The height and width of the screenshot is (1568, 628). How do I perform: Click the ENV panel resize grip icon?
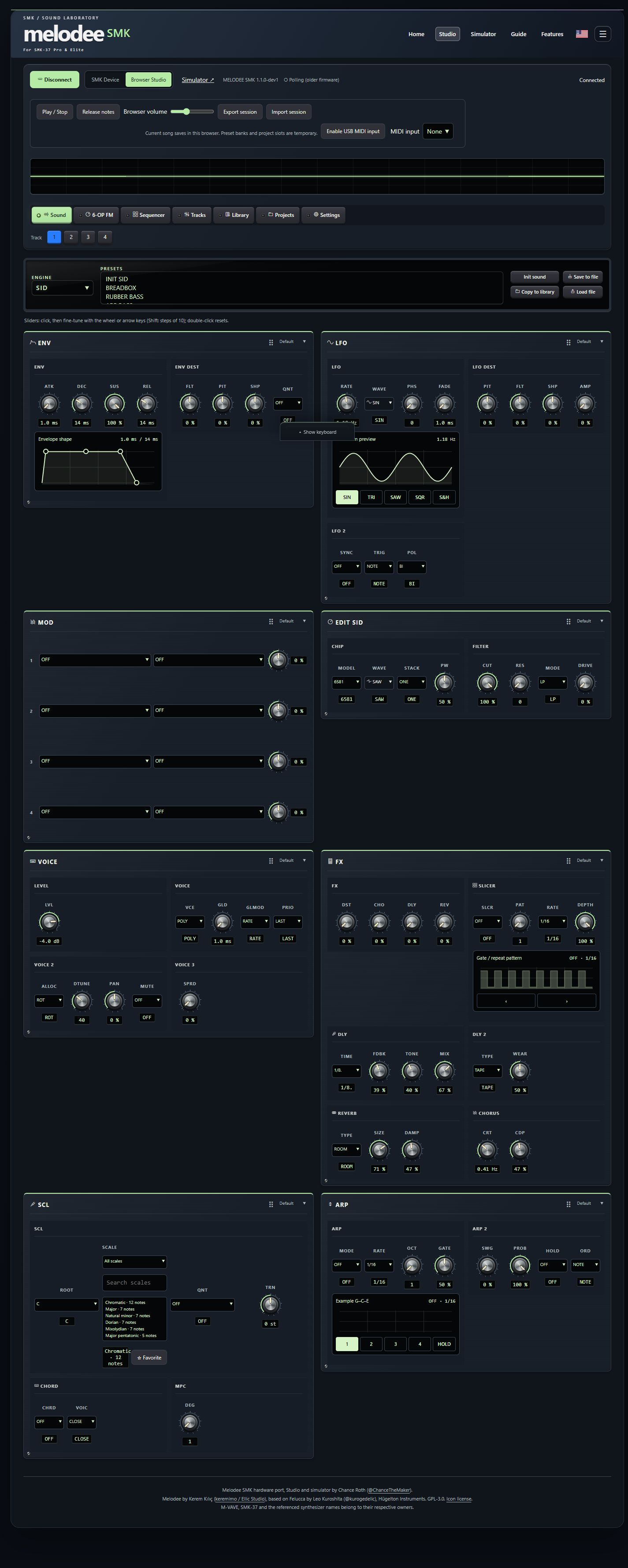pyautogui.click(x=29, y=502)
